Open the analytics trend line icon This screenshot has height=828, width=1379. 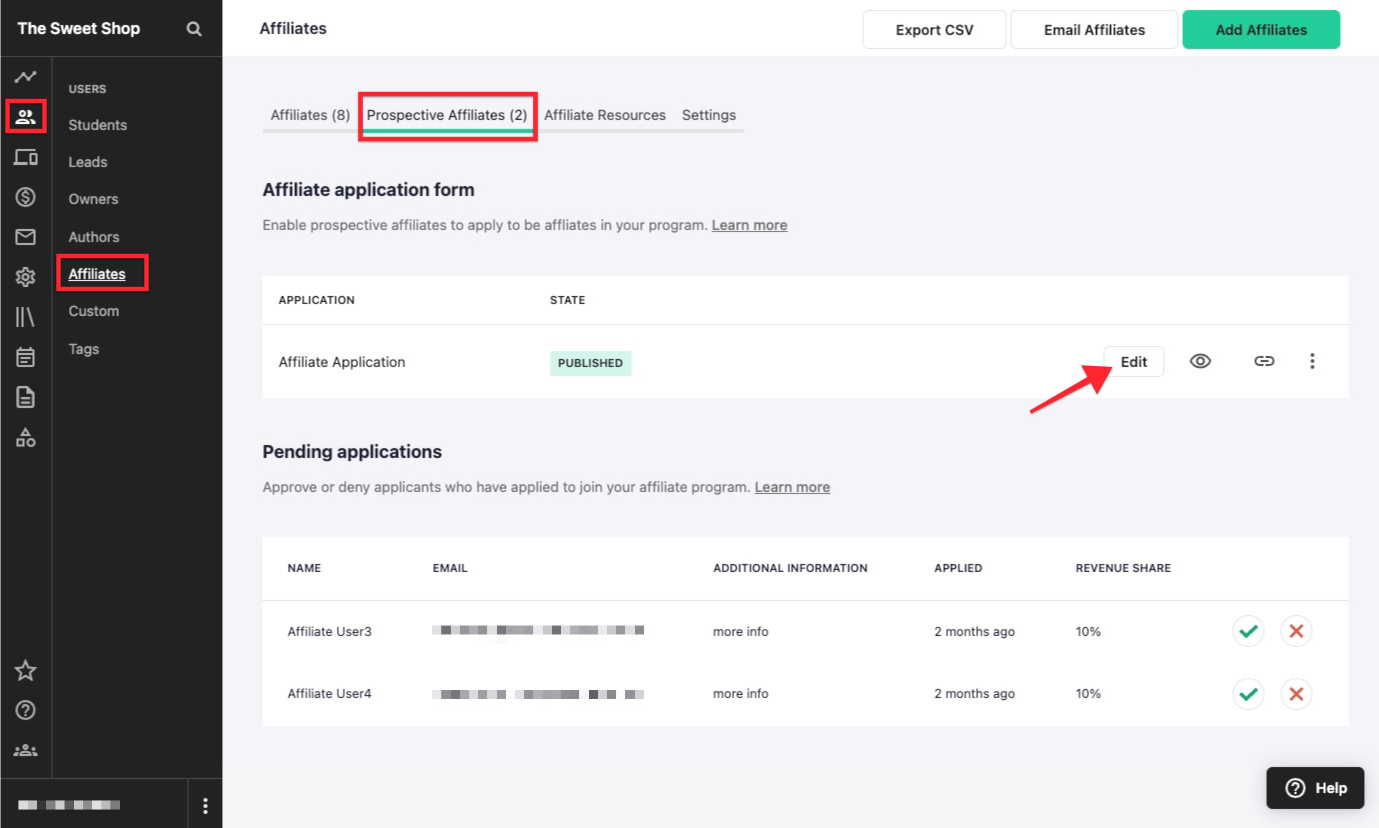[x=26, y=77]
